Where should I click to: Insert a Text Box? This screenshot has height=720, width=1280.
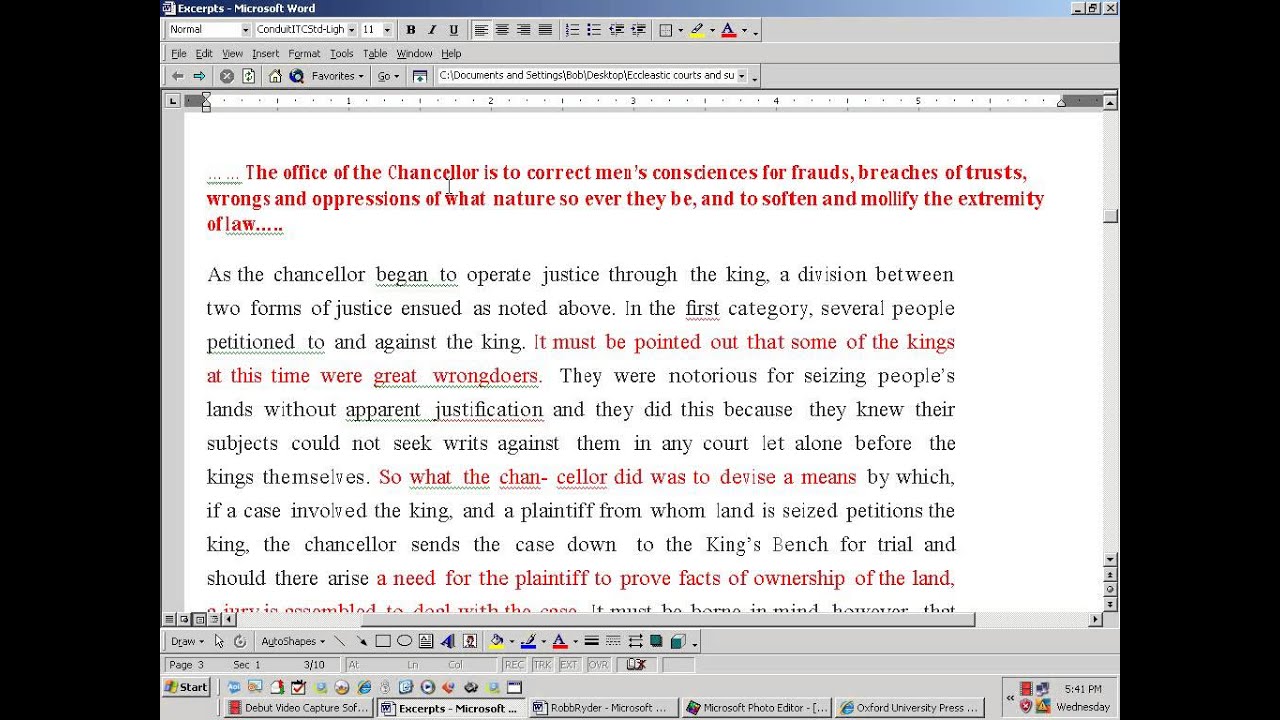pyautogui.click(x=426, y=642)
